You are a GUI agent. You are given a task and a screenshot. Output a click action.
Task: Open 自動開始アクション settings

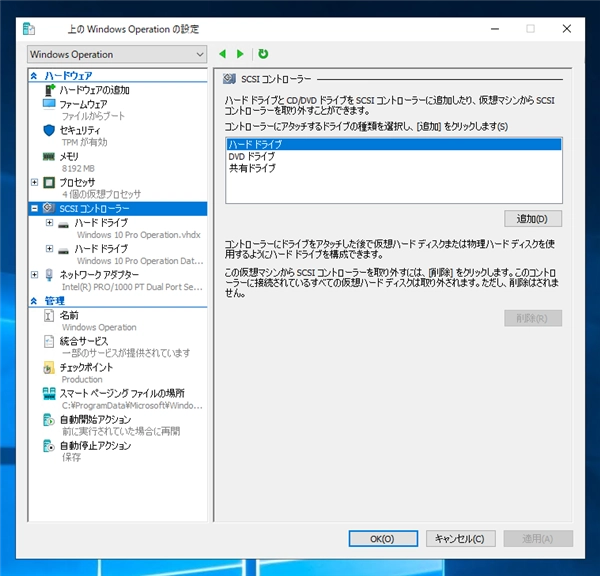pos(95,419)
